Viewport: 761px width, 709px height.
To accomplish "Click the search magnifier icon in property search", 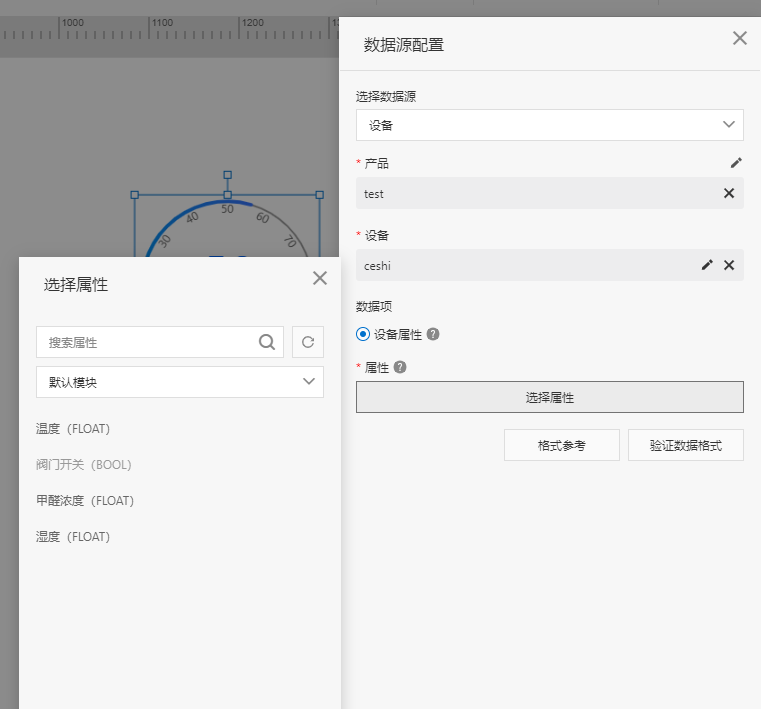I will point(267,342).
